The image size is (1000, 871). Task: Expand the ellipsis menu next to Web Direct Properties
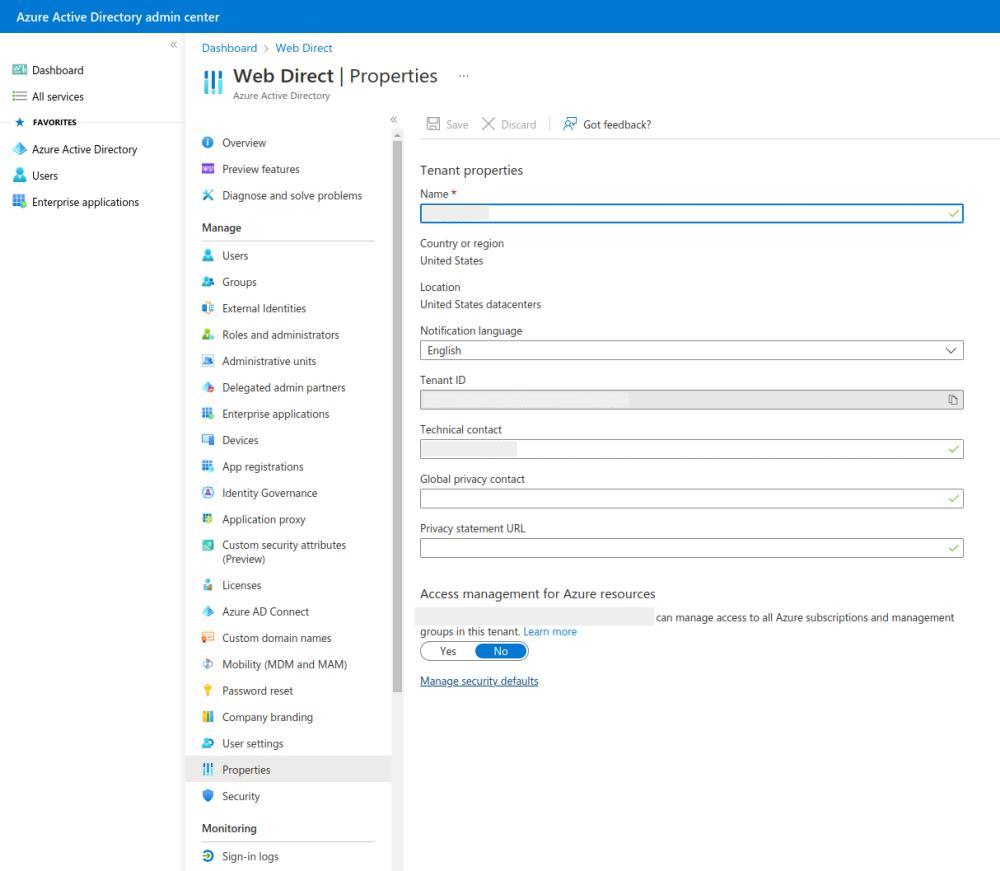pos(463,76)
